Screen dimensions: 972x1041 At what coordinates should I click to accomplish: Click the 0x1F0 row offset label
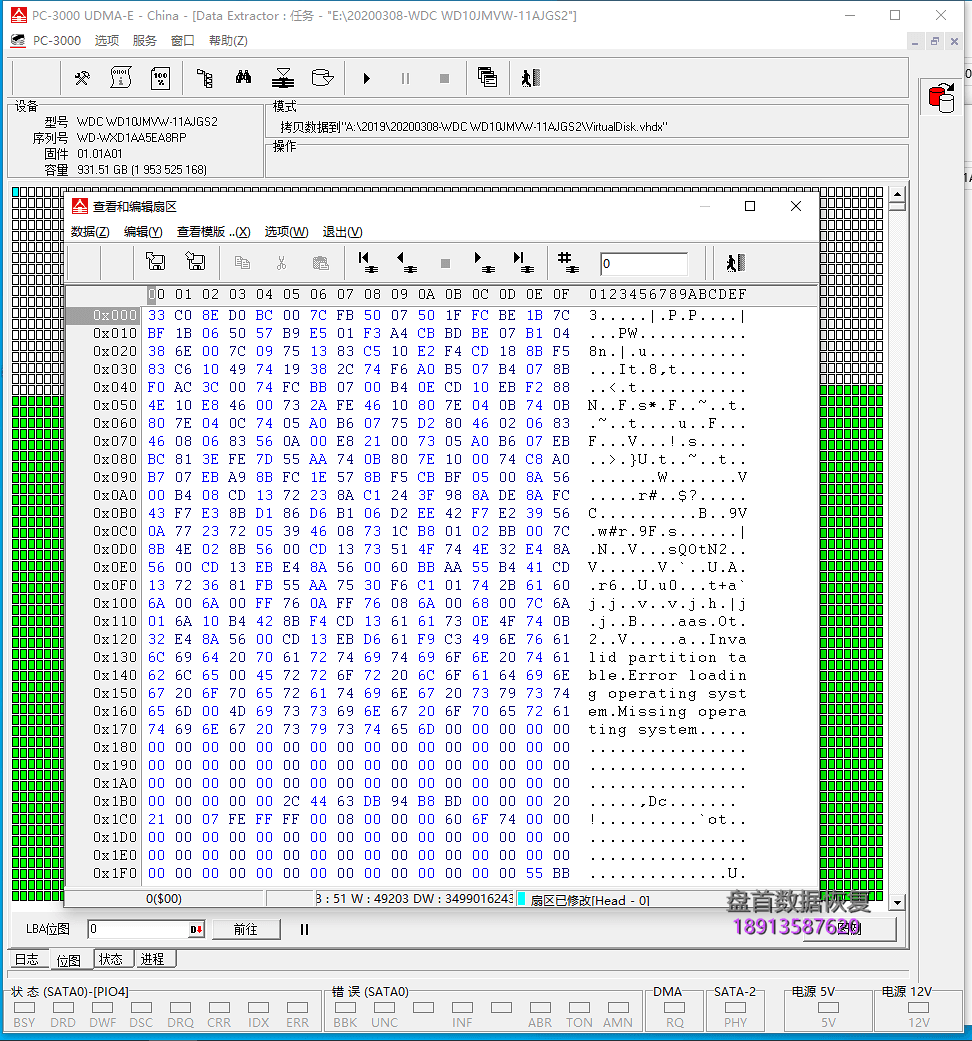click(115, 874)
